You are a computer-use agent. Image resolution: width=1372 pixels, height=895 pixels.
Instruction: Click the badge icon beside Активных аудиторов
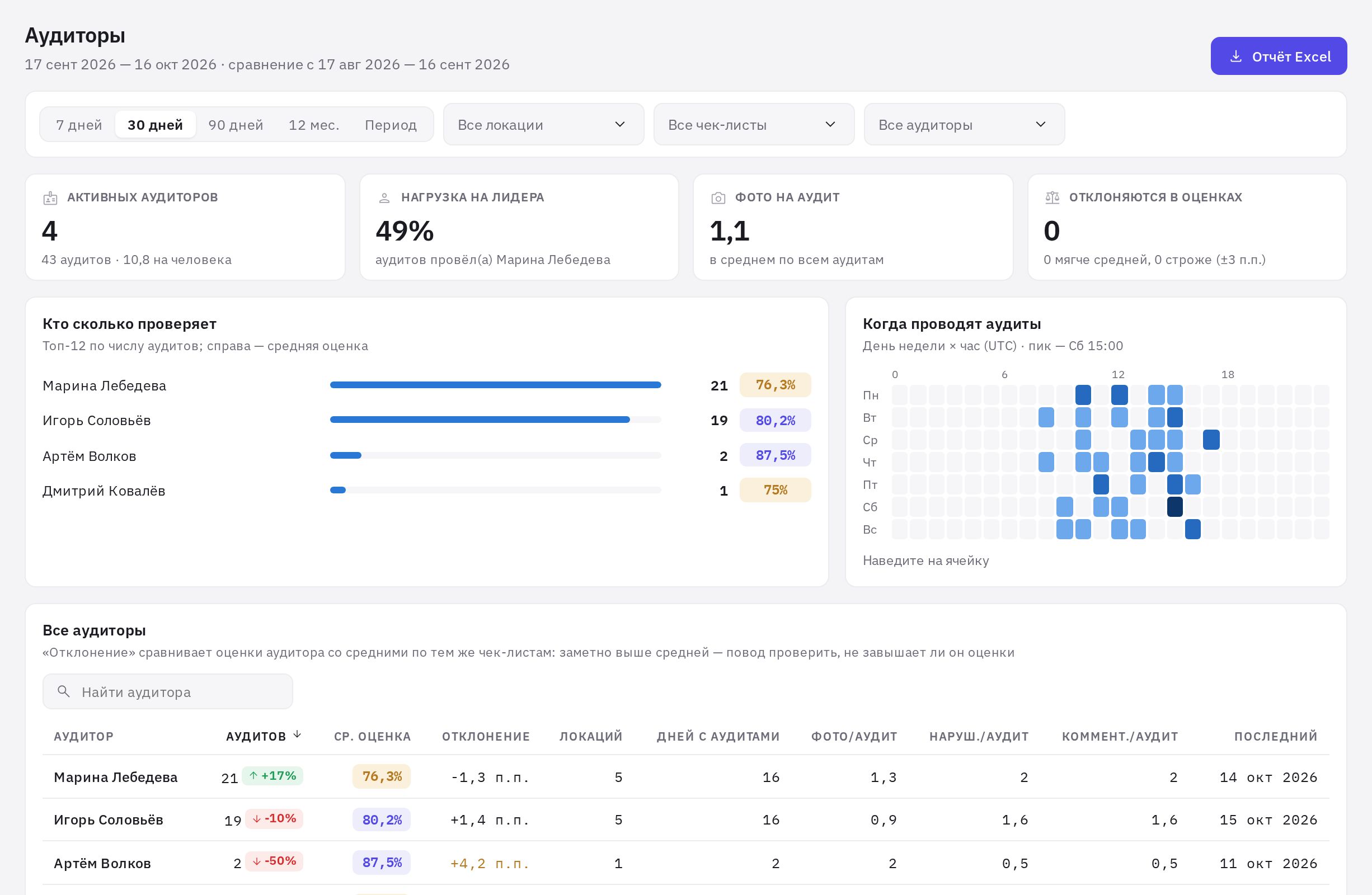pyautogui.click(x=50, y=197)
